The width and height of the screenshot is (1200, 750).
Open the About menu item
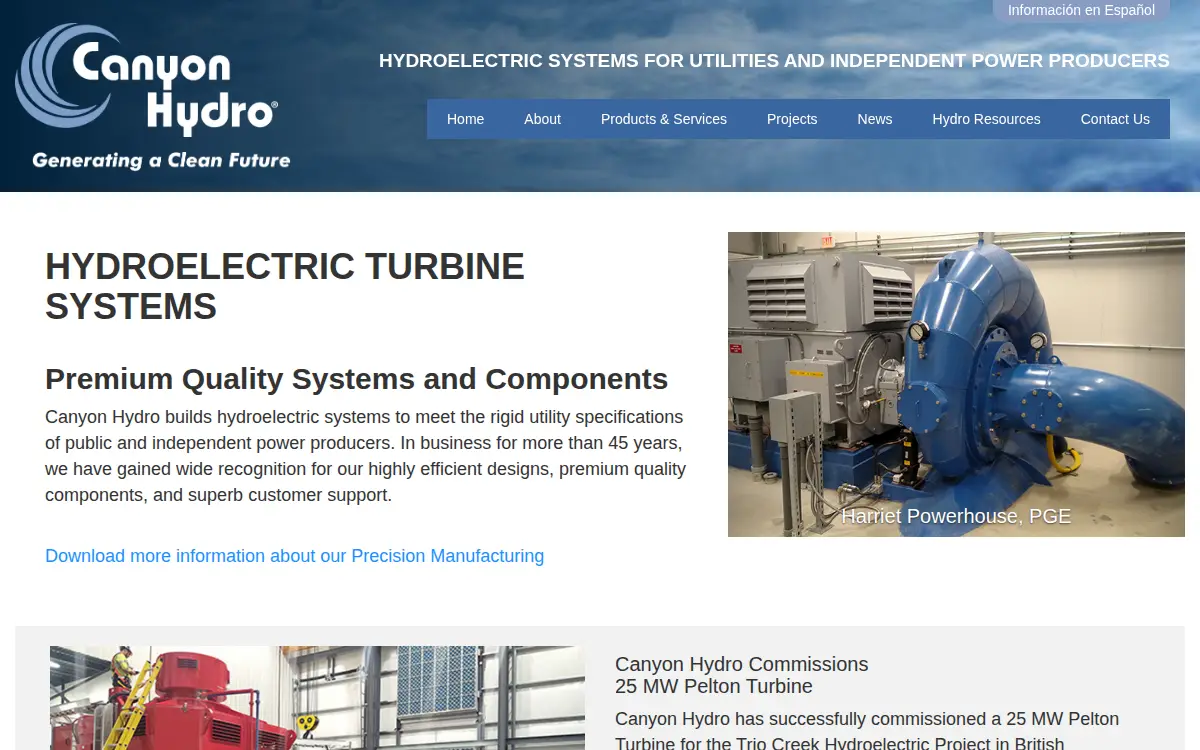click(542, 119)
